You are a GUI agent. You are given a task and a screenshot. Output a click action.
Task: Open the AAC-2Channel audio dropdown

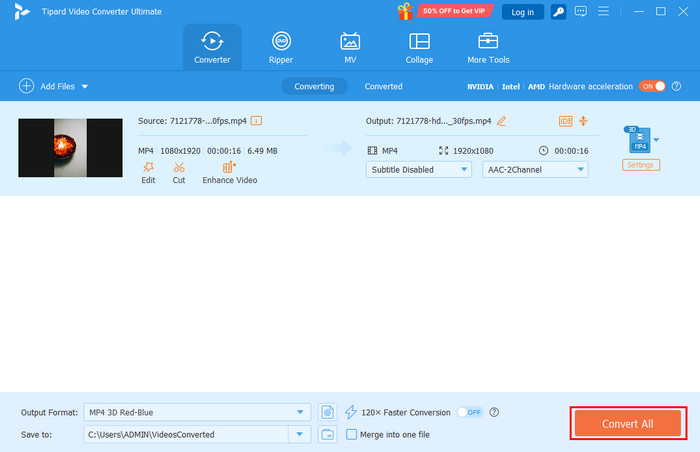tap(534, 170)
